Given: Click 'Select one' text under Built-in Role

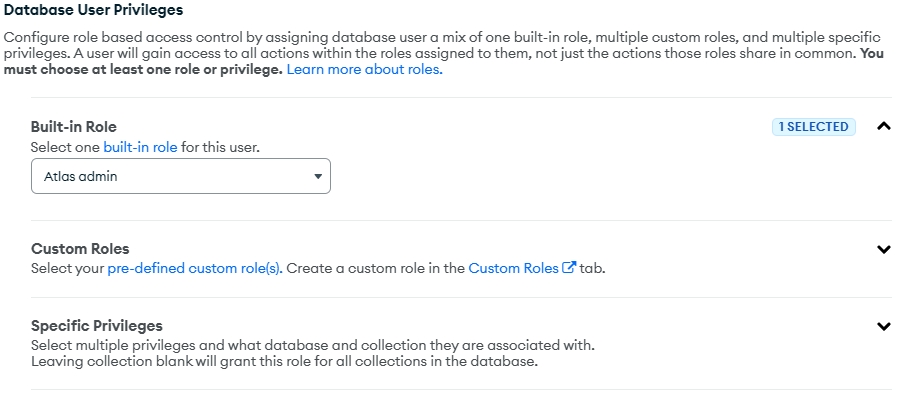Looking at the screenshot, I should 66,147.
